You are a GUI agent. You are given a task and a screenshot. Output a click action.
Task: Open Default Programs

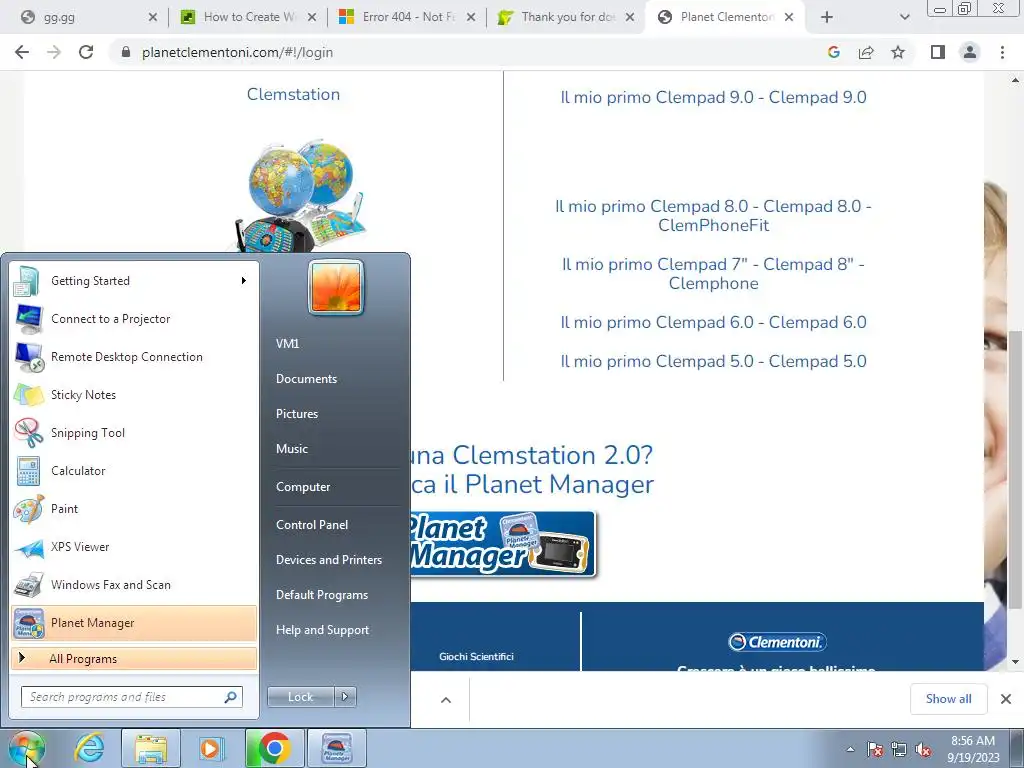321,595
